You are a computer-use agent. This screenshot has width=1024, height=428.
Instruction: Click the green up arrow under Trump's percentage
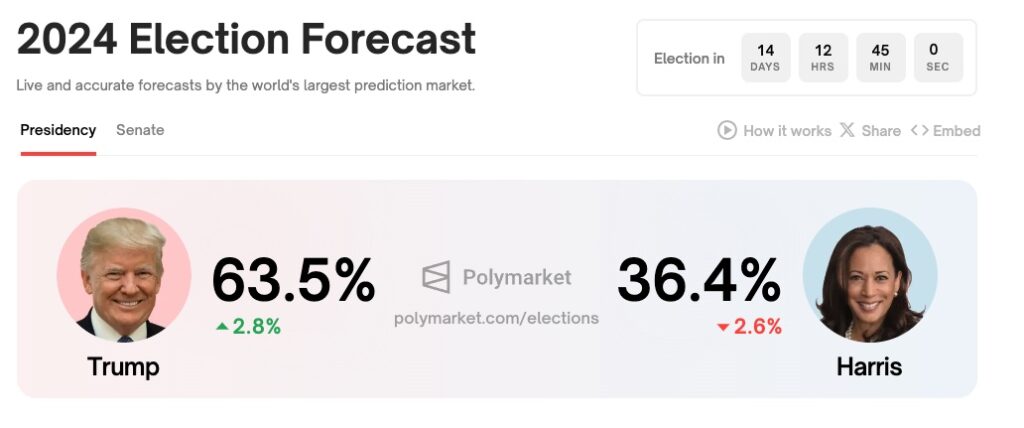point(221,326)
